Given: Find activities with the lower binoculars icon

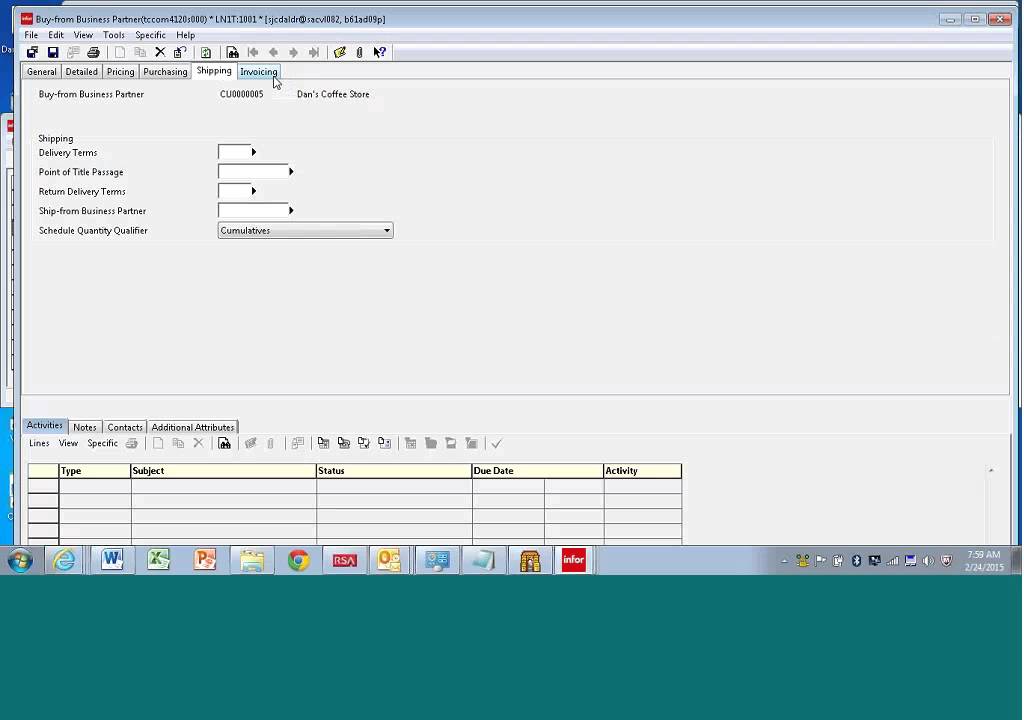Looking at the screenshot, I should click(224, 444).
